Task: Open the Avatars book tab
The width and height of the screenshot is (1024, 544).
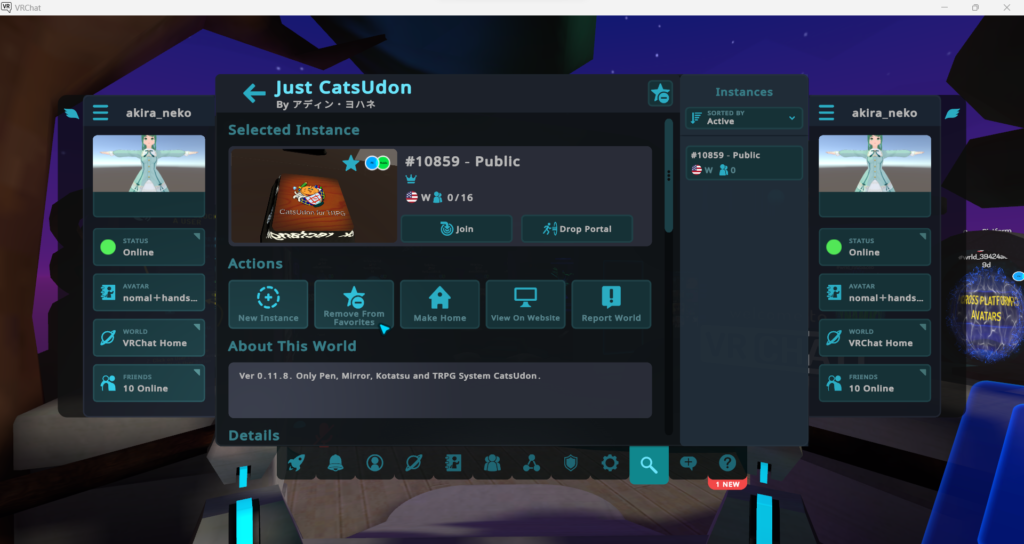Action: [x=453, y=464]
